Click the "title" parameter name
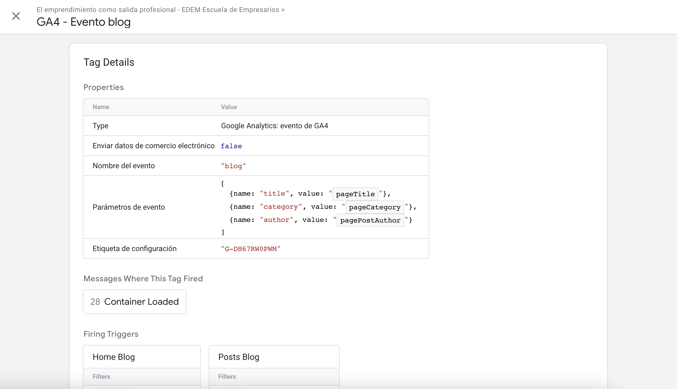Screen dimensions: 677x389 tap(274, 194)
